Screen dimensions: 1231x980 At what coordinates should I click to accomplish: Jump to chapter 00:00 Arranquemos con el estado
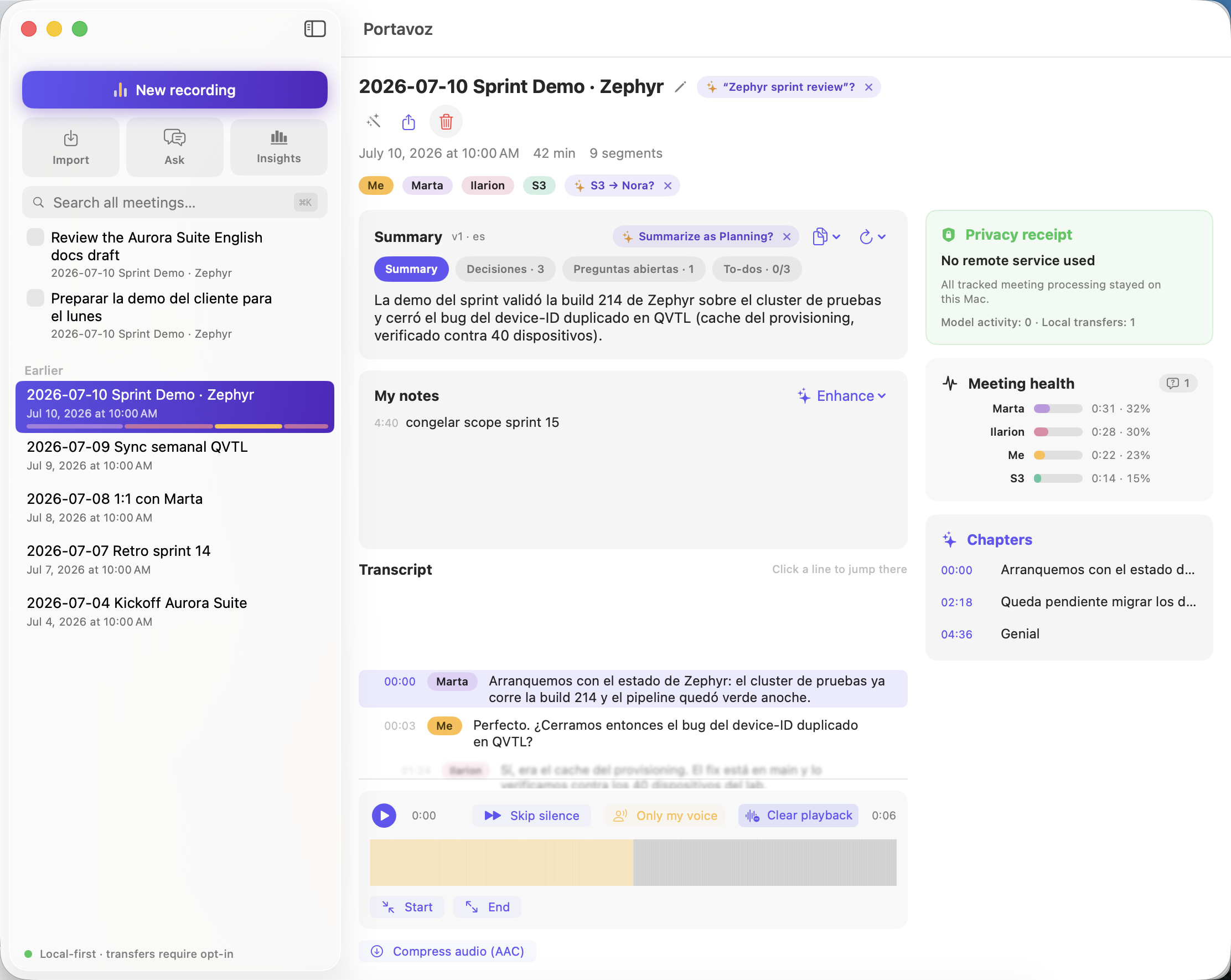[1069, 570]
